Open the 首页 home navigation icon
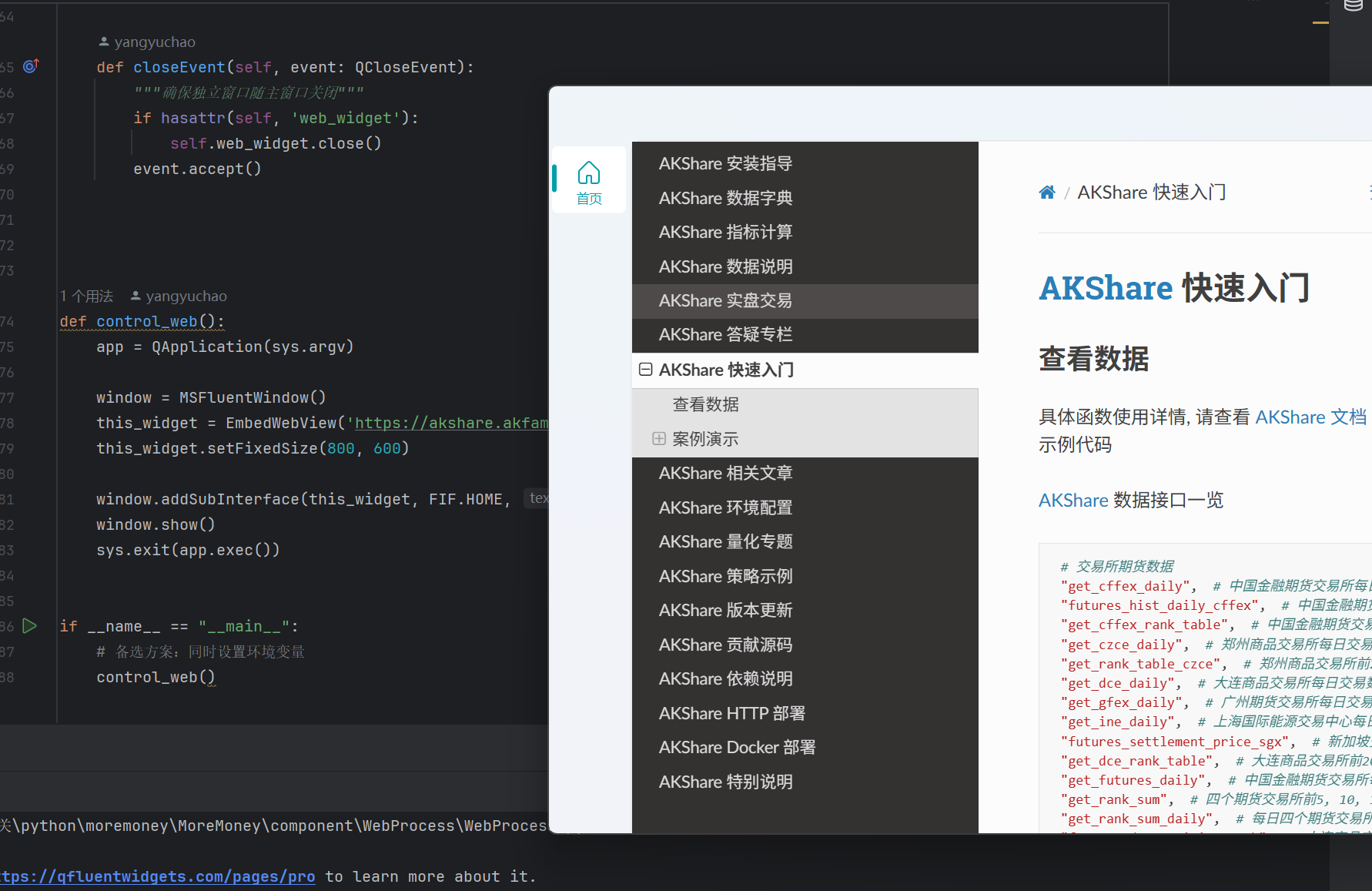Image resolution: width=1372 pixels, height=891 pixels. 589,181
